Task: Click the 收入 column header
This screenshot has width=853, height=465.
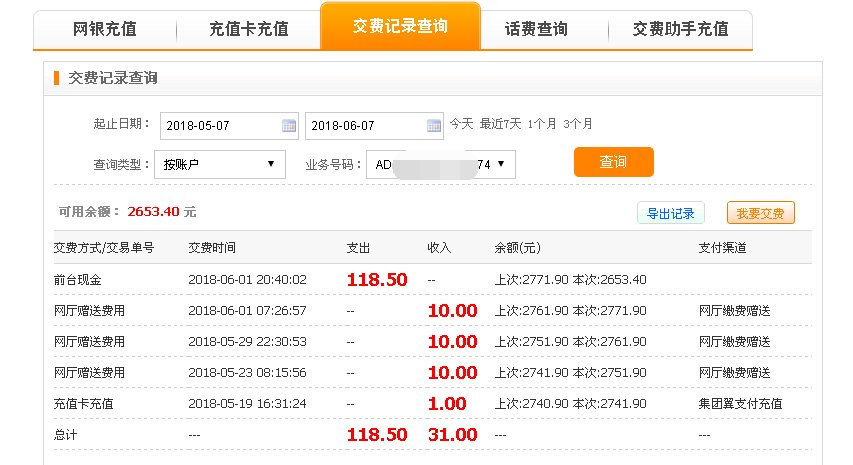Action: 439,248
